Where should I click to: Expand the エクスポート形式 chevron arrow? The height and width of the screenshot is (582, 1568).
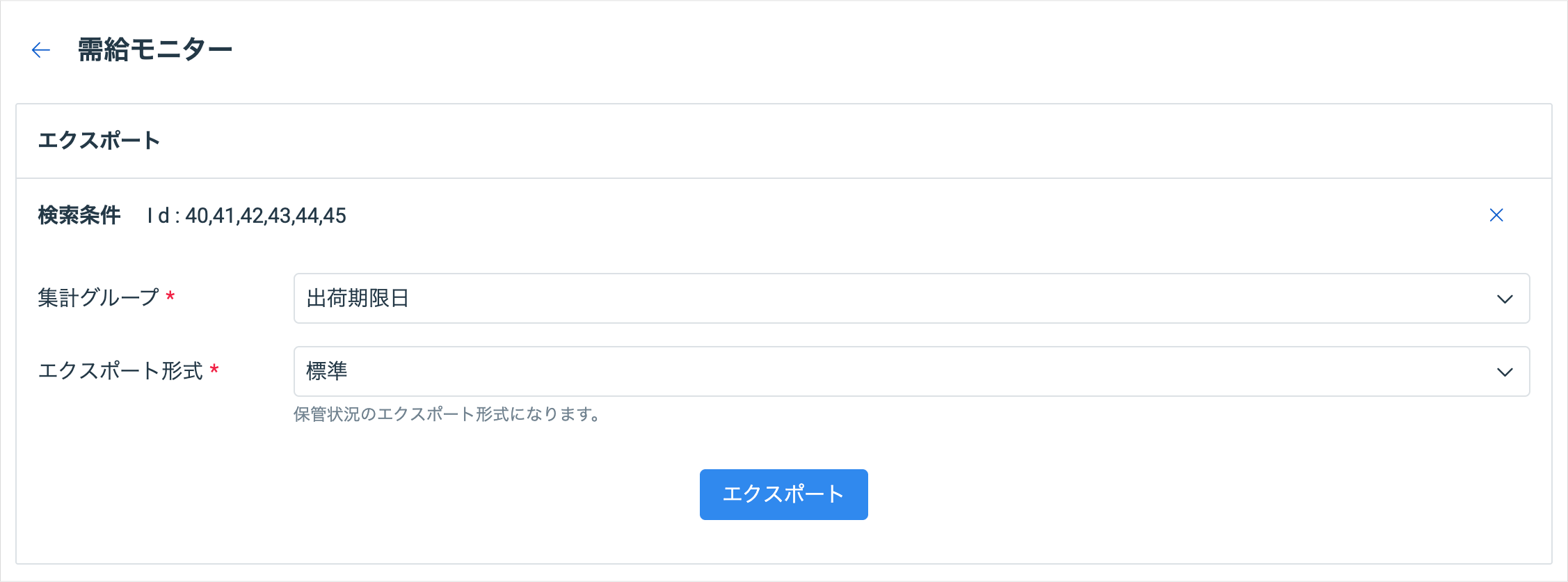click(x=1505, y=372)
